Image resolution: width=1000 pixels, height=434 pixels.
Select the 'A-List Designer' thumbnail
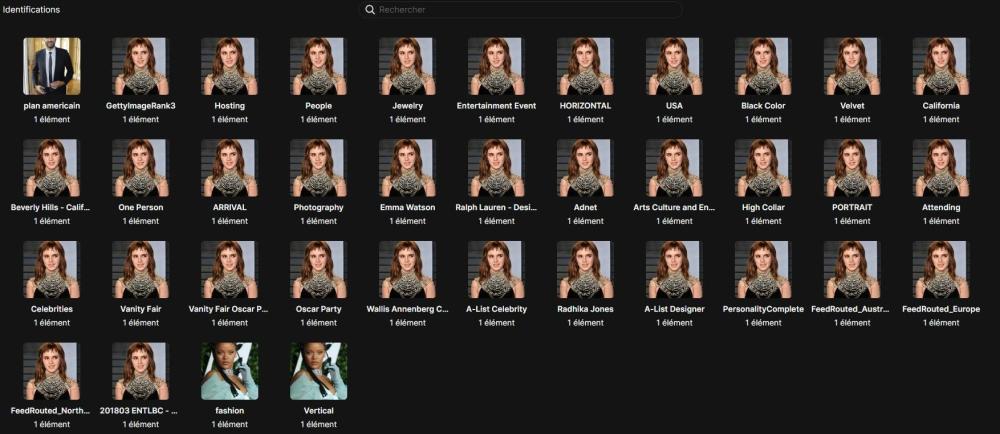pyautogui.click(x=674, y=269)
